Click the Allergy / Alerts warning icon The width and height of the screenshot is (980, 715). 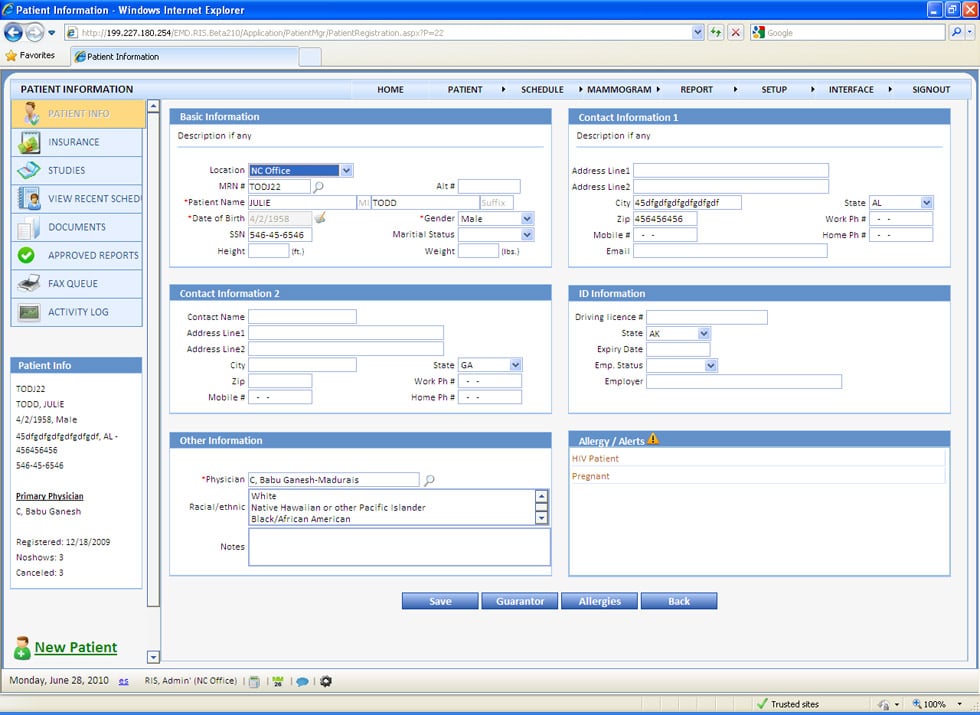click(x=653, y=439)
